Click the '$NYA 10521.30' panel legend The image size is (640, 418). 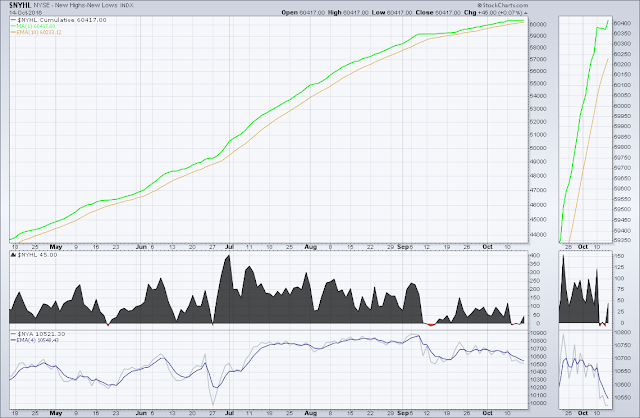tap(38, 334)
